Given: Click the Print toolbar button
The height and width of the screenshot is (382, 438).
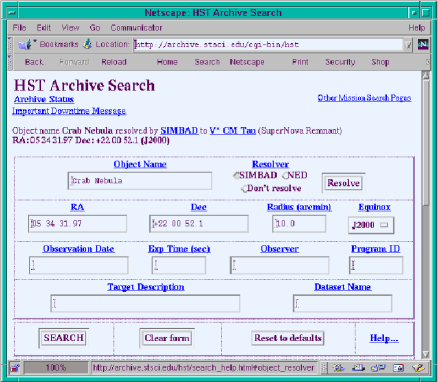Looking at the screenshot, I should coord(300,62).
